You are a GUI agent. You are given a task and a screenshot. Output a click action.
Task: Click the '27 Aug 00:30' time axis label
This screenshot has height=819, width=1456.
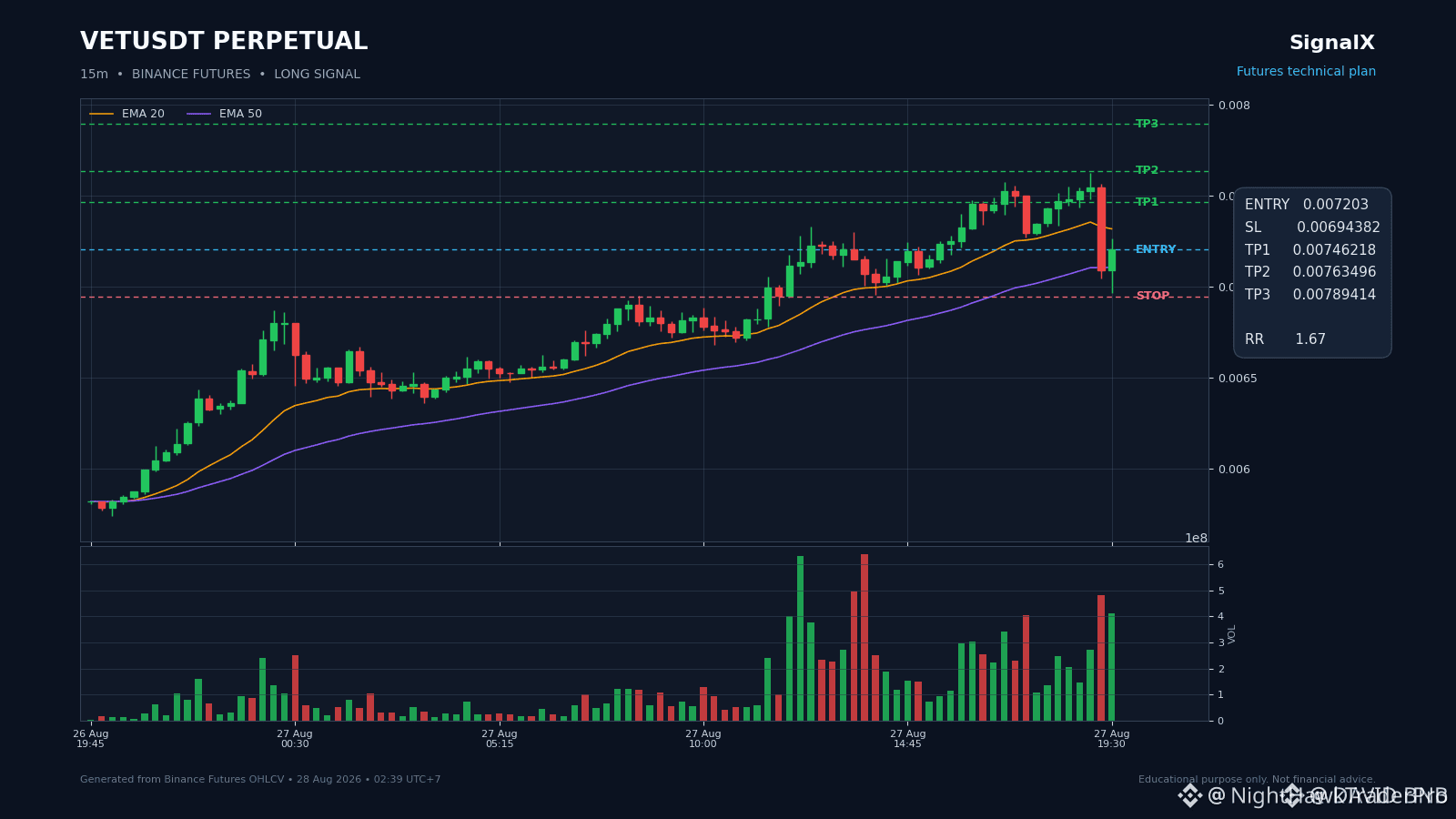click(295, 739)
